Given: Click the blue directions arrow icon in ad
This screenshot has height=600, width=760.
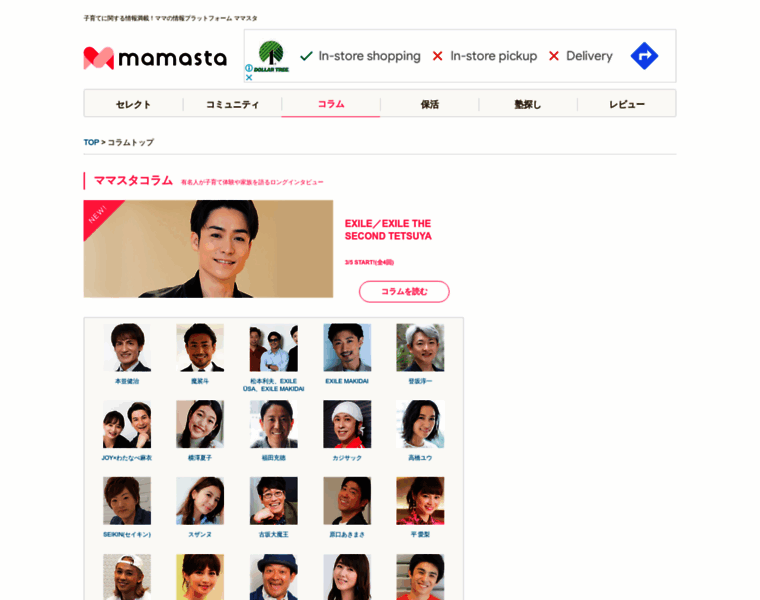Looking at the screenshot, I should 644,56.
